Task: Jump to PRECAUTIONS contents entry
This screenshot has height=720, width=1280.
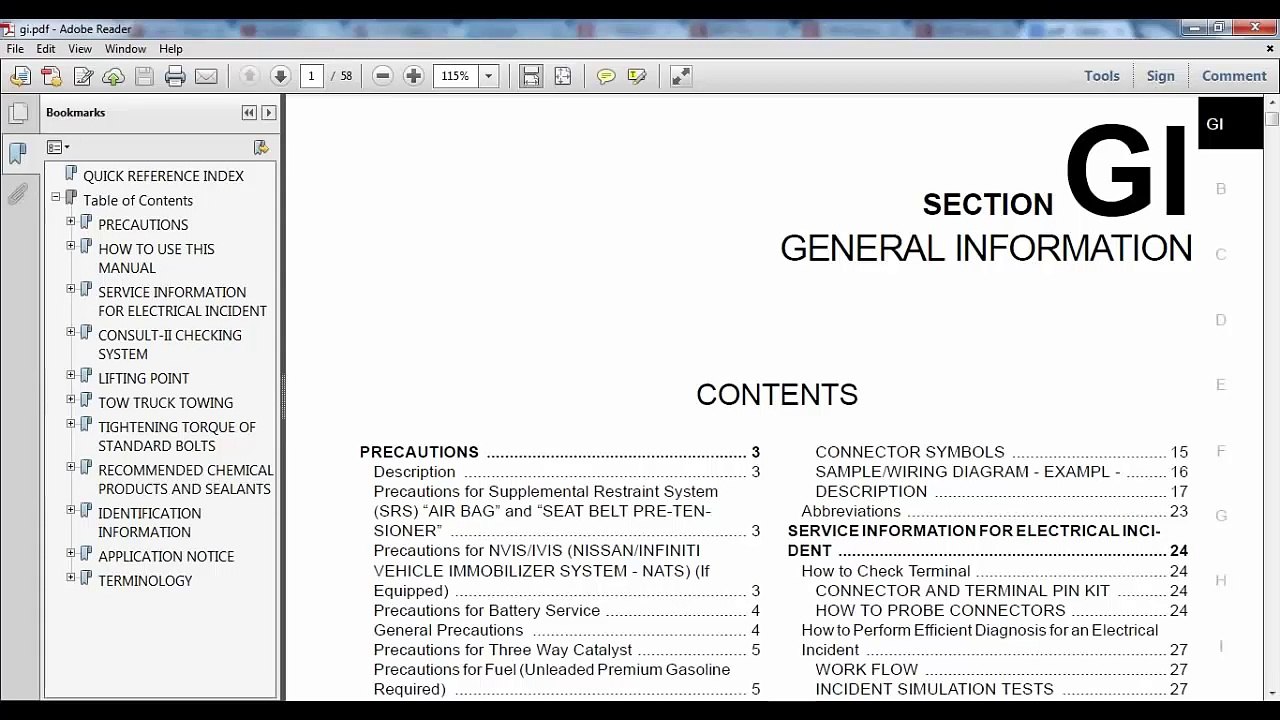Action: (560, 452)
